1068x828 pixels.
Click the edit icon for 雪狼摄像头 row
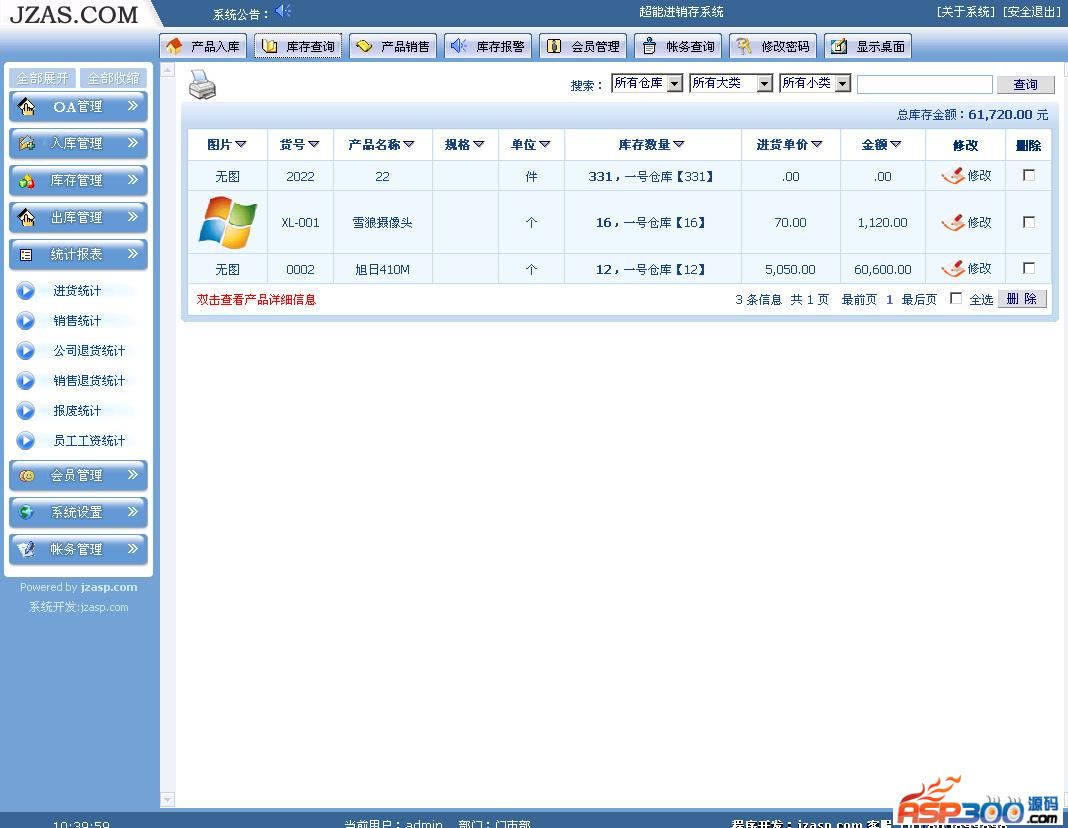(x=953, y=223)
